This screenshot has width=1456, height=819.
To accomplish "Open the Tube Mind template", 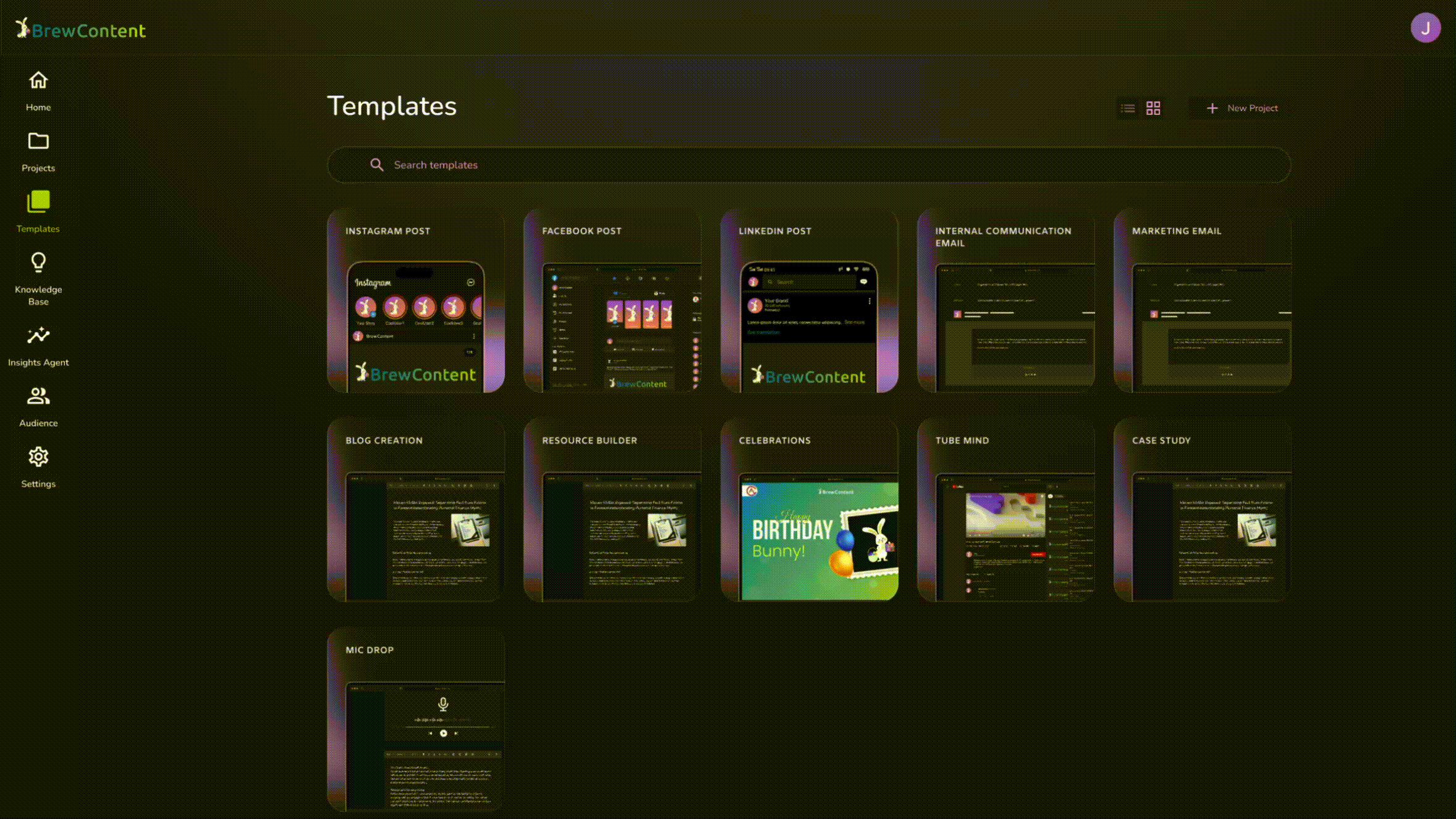I will coord(1005,510).
